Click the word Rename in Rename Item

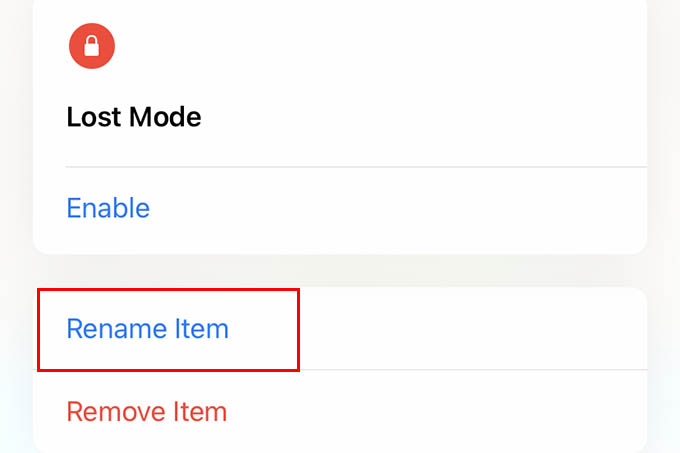click(116, 329)
